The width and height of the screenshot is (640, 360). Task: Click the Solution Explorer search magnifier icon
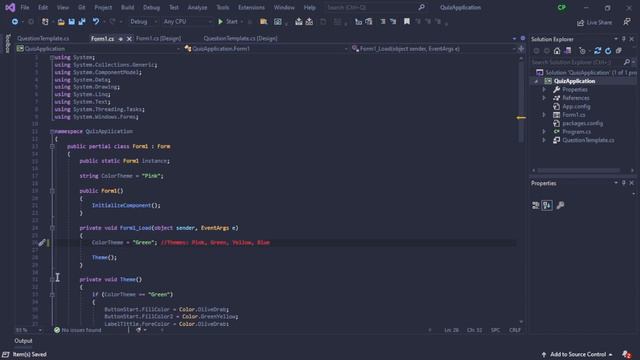627,62
